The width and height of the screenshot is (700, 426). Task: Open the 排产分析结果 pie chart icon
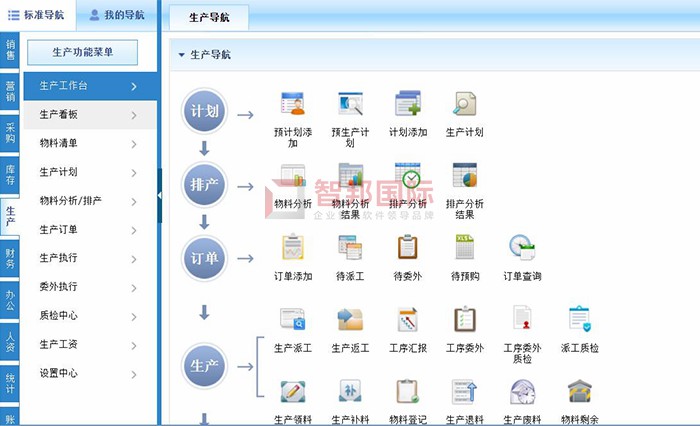pos(465,175)
